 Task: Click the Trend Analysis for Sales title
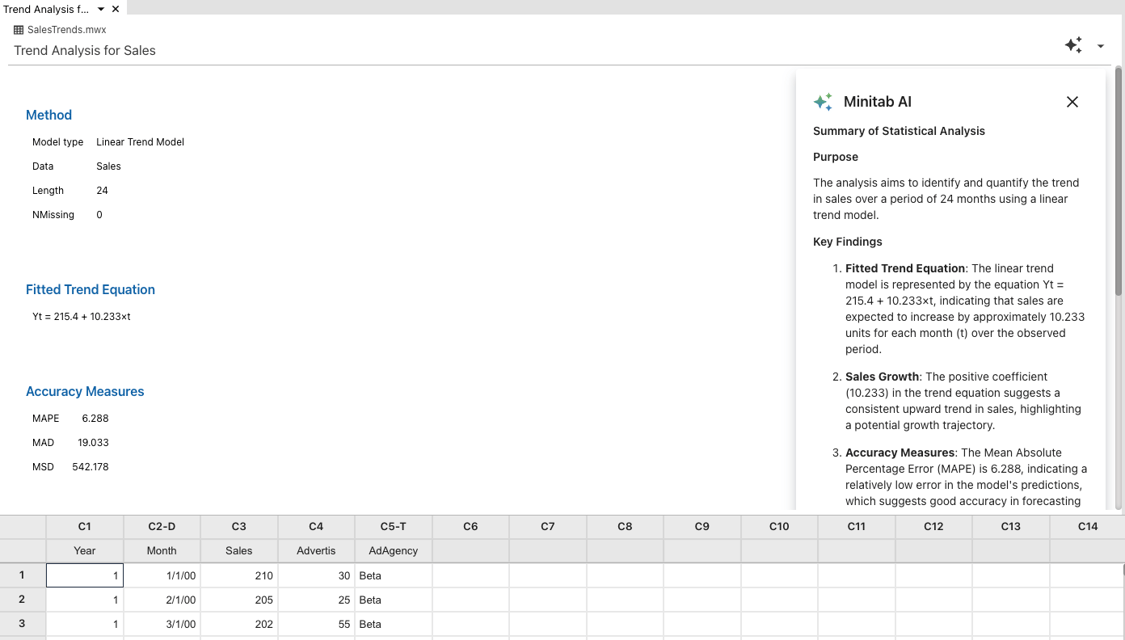84,50
